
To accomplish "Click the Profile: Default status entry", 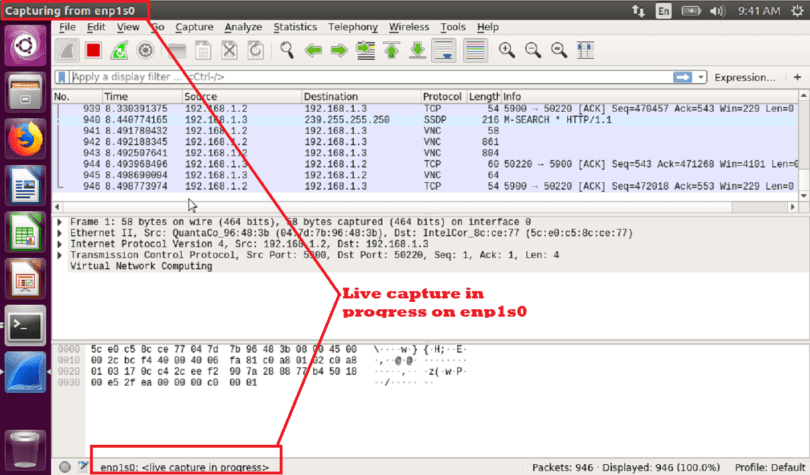I will click(x=770, y=467).
